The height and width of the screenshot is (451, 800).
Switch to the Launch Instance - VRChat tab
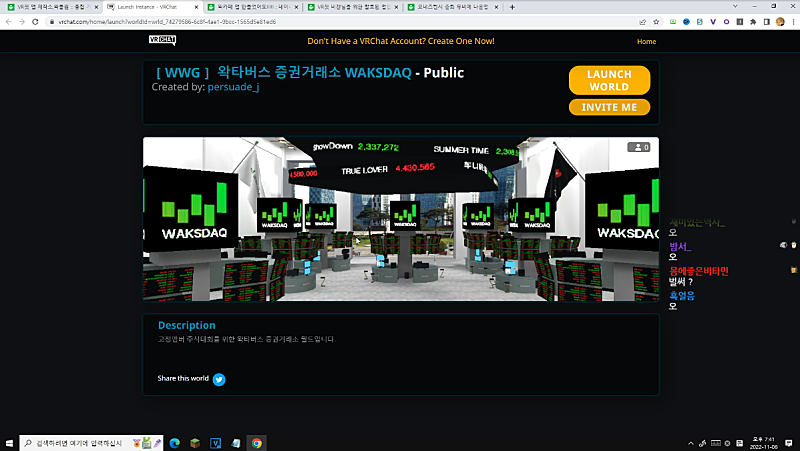coord(153,7)
